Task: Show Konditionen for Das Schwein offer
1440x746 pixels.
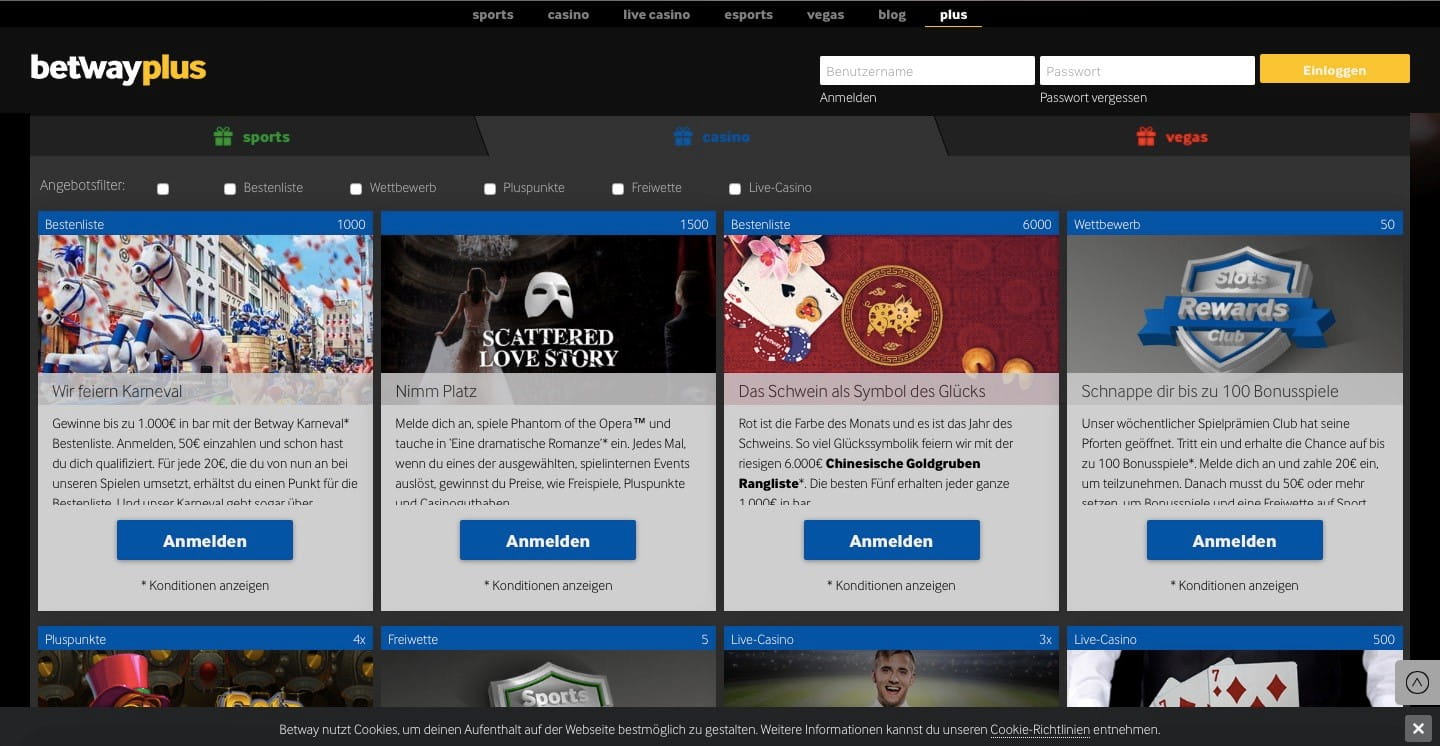Action: (891, 585)
